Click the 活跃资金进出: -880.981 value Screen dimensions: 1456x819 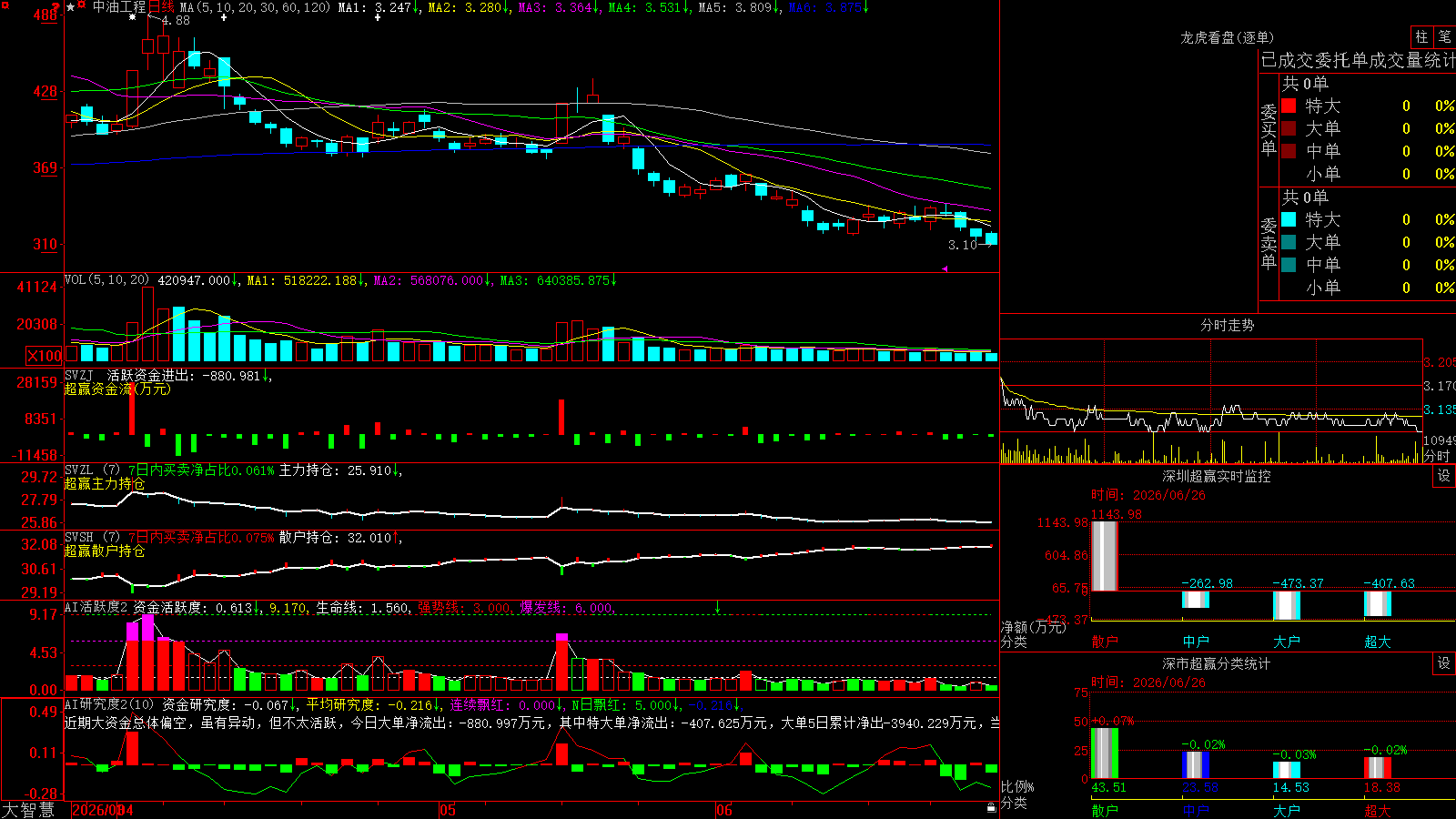(x=189, y=375)
